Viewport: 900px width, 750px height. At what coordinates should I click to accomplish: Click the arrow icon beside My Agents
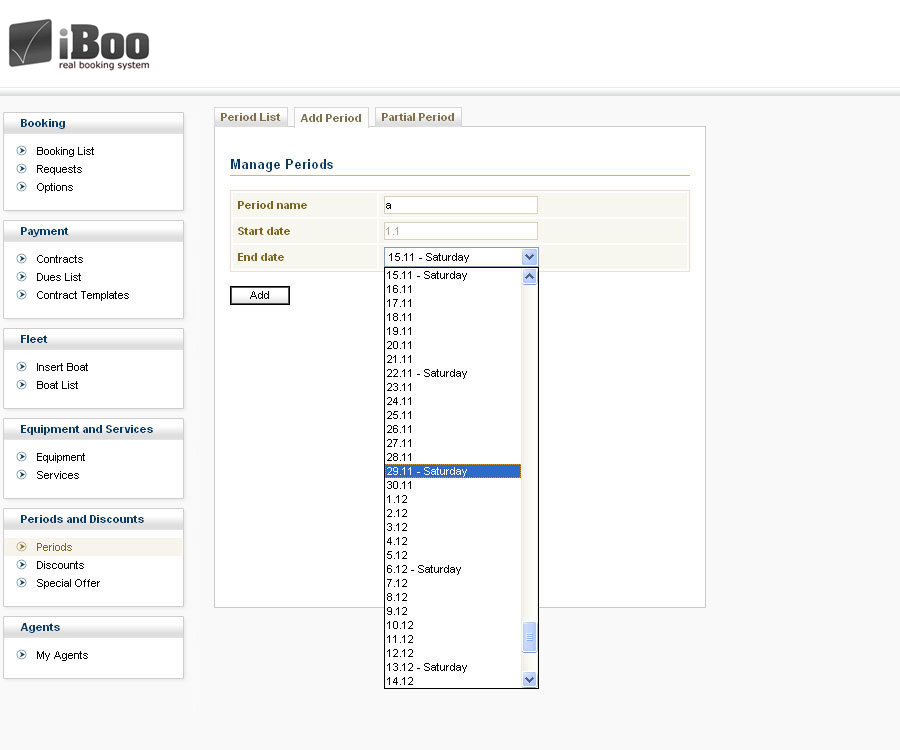click(x=22, y=655)
